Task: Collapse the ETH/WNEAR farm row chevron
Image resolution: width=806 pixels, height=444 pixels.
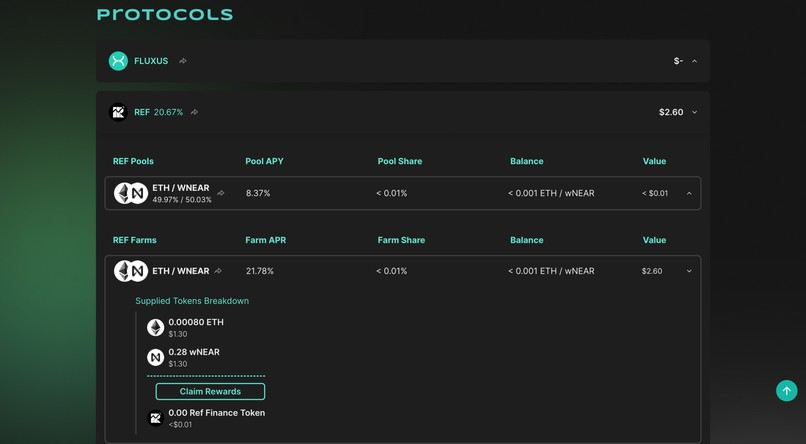Action: [x=689, y=271]
